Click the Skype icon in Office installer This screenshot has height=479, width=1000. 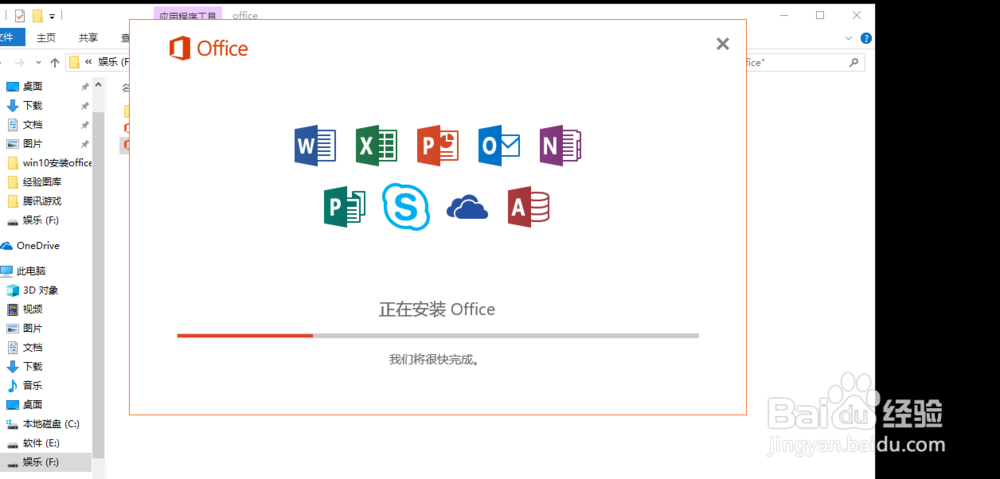tap(406, 207)
